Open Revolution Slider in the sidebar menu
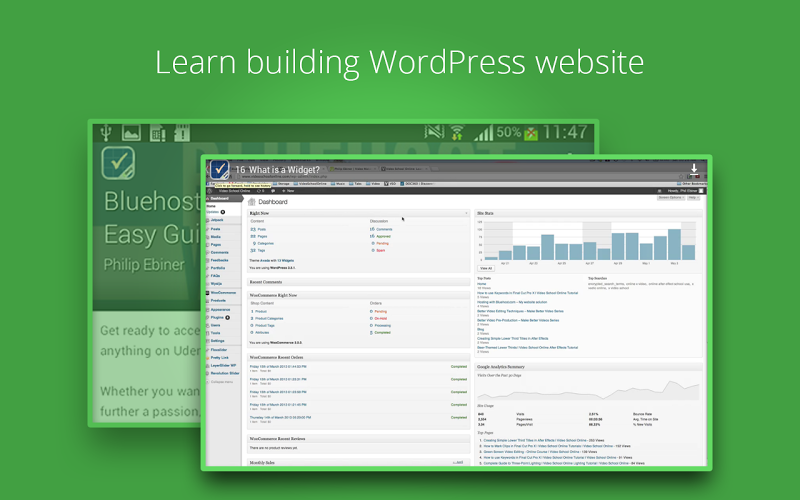The width and height of the screenshot is (800, 500). (x=224, y=373)
